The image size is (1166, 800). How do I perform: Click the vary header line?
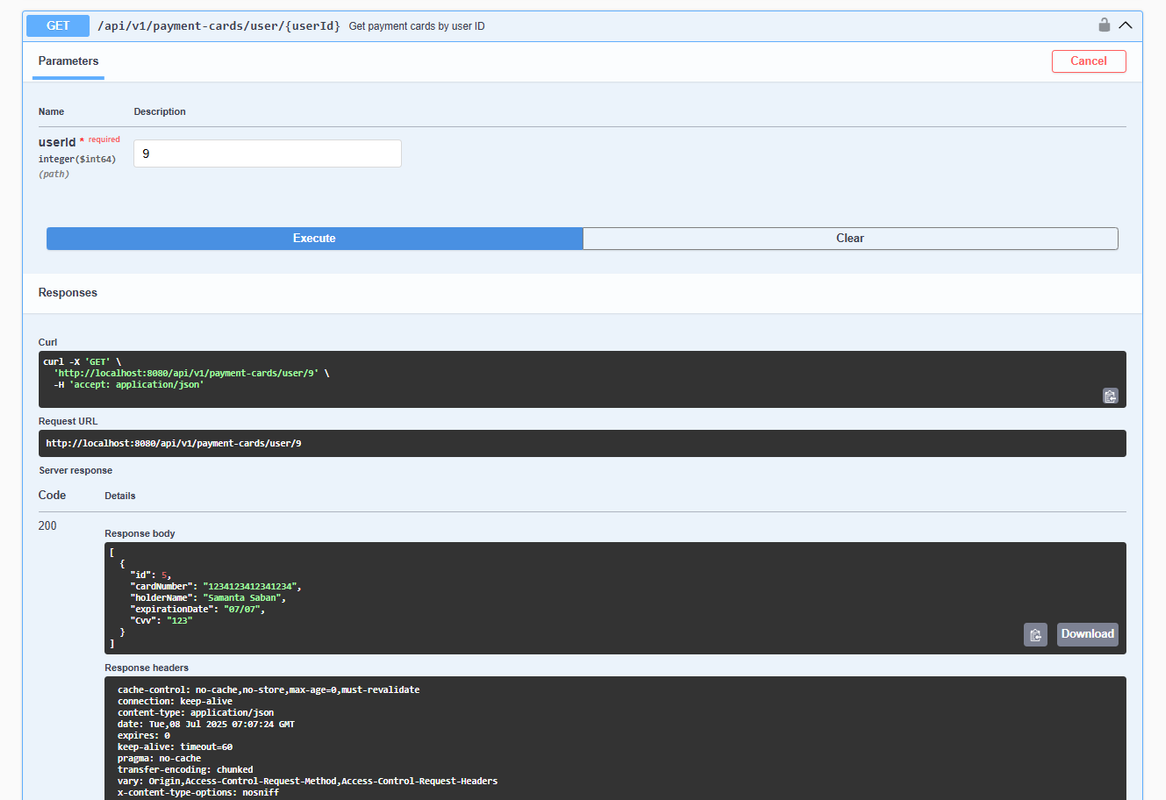coord(307,781)
